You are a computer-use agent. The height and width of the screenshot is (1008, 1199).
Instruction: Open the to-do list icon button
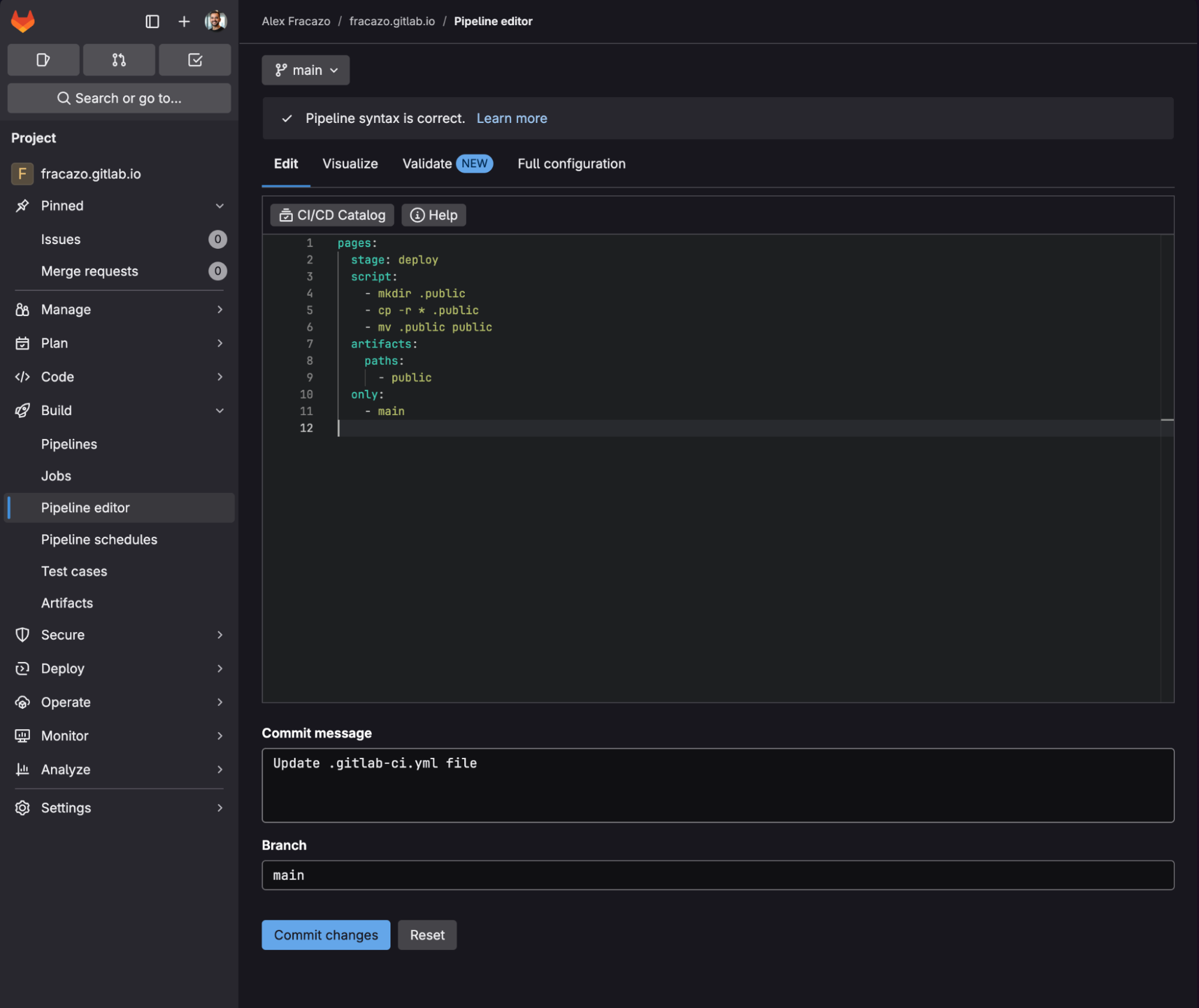tap(195, 60)
